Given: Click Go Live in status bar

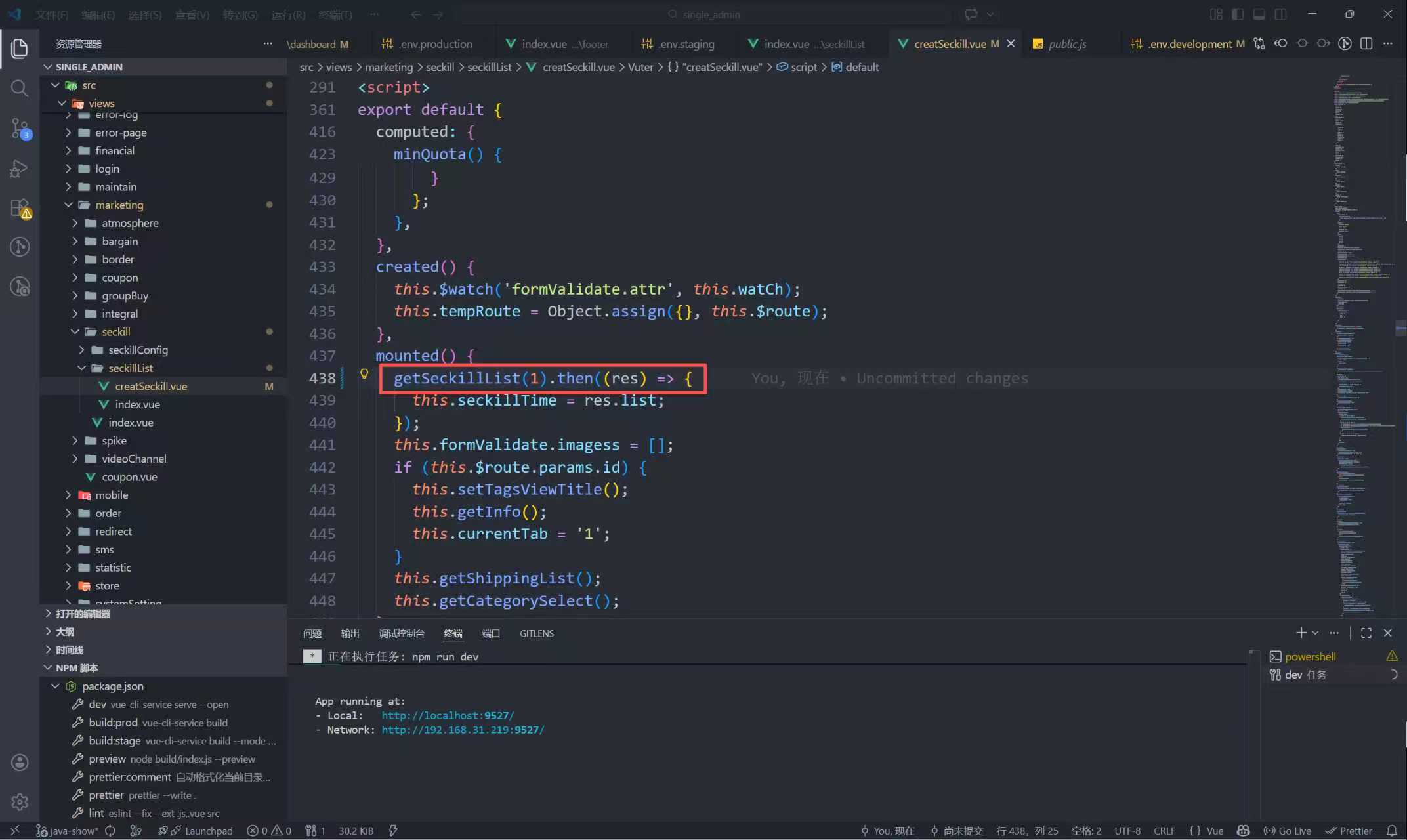Looking at the screenshot, I should point(1287,830).
